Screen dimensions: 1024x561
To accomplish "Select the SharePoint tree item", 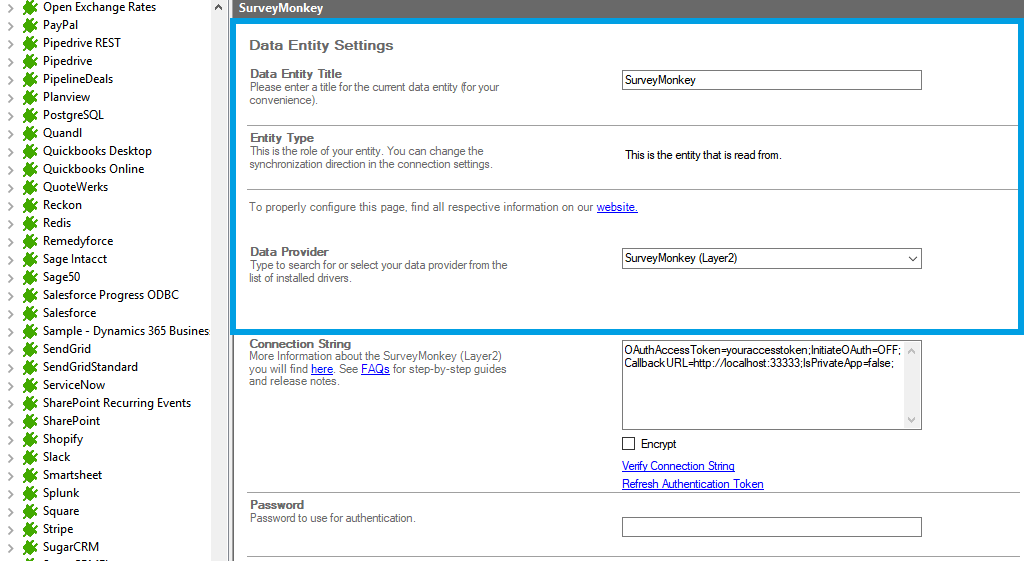I will (71, 421).
